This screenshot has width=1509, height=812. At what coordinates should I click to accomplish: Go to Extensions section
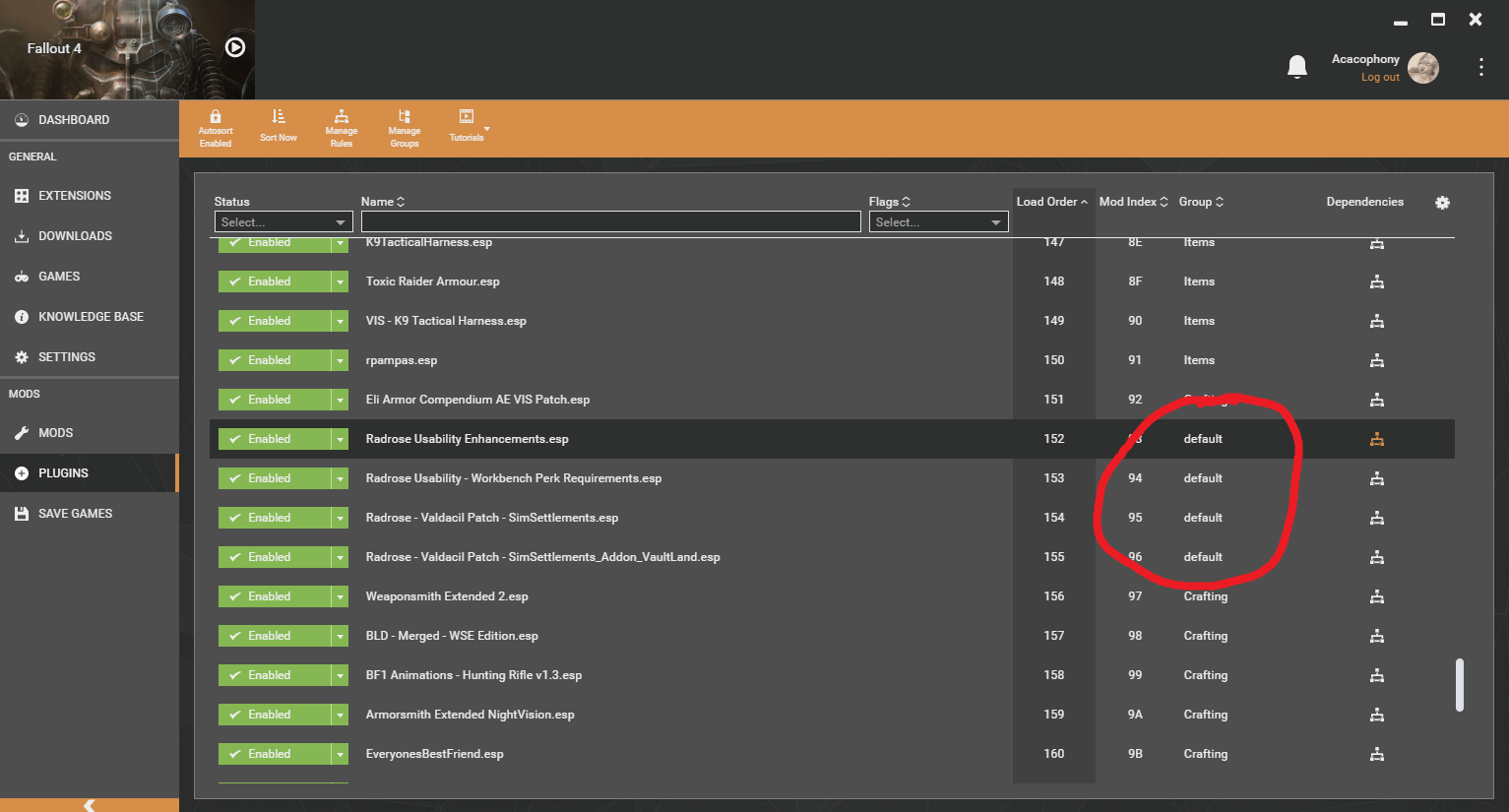pos(90,196)
